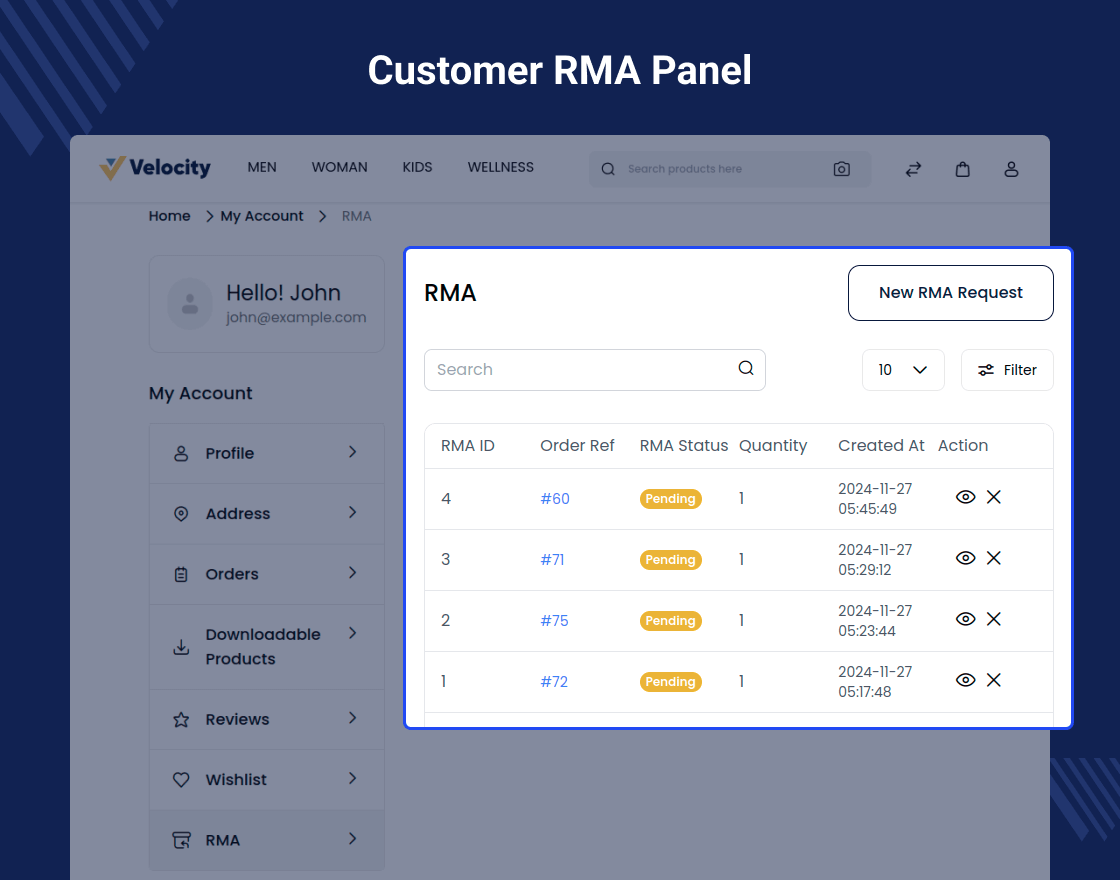1120x880 pixels.
Task: Click the RMA search input field
Action: 580,370
